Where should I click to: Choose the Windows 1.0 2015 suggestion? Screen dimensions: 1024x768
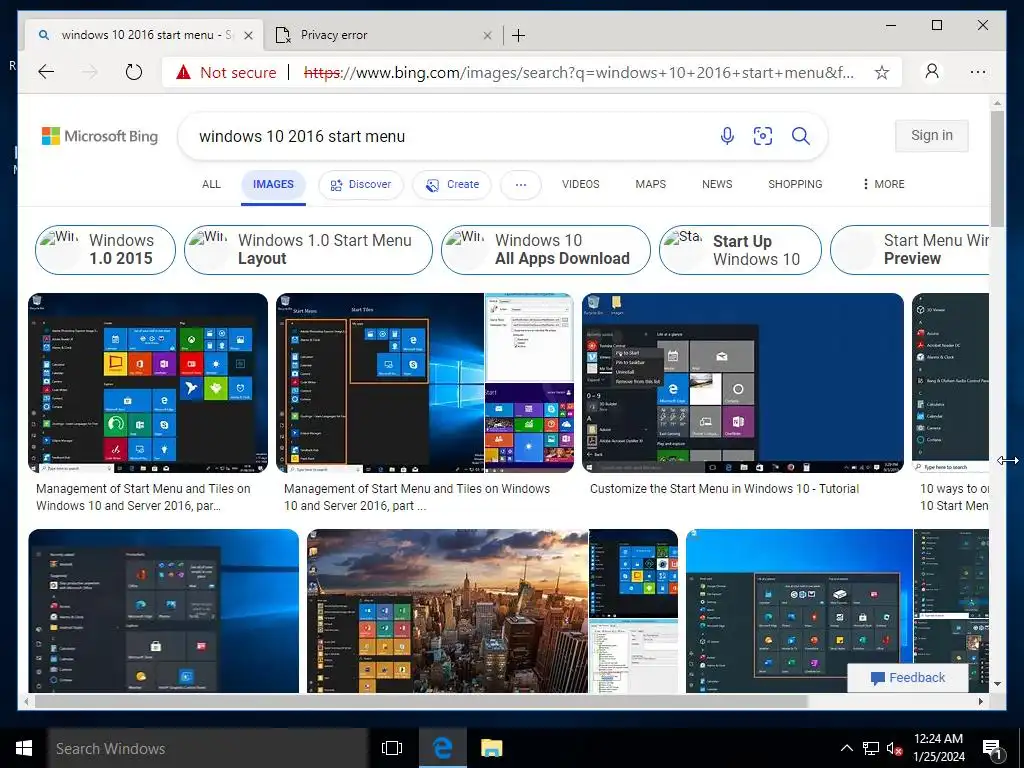(105, 249)
